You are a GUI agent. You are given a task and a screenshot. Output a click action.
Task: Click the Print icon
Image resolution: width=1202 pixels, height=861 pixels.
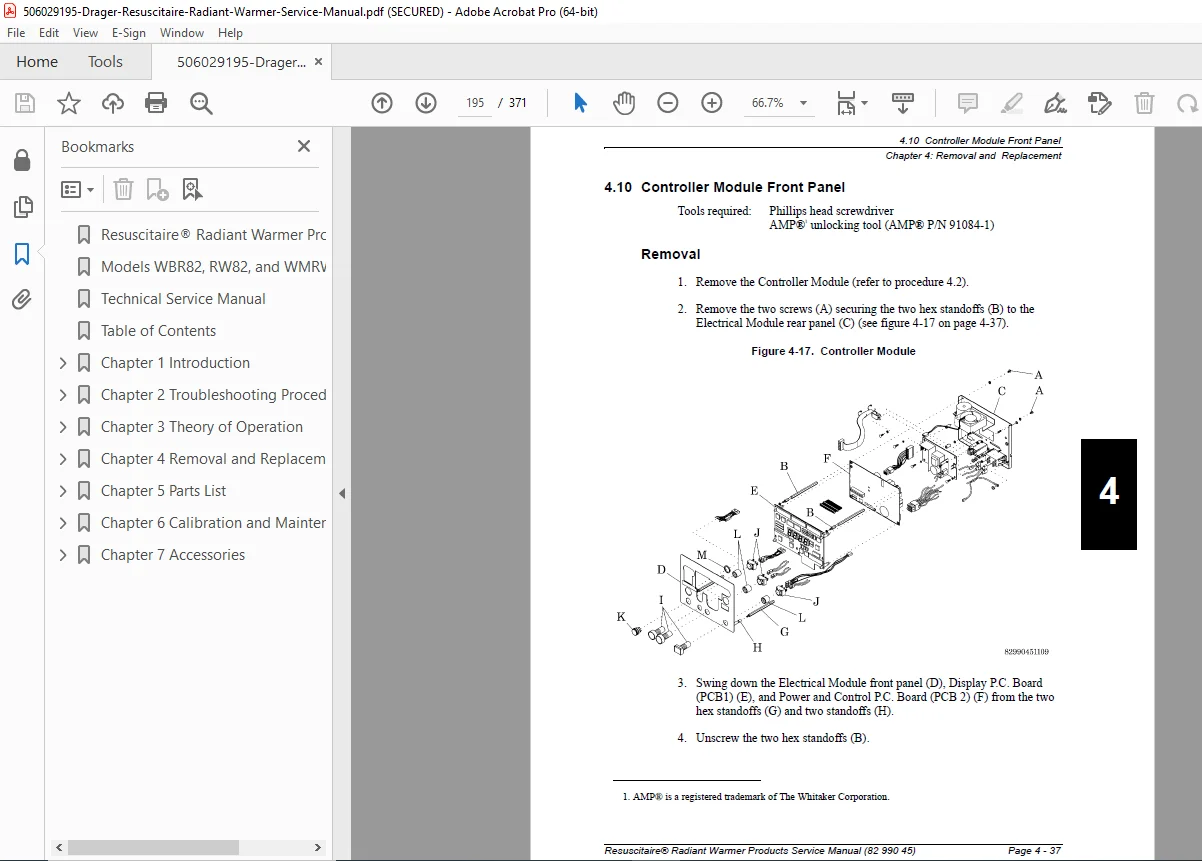coord(156,103)
